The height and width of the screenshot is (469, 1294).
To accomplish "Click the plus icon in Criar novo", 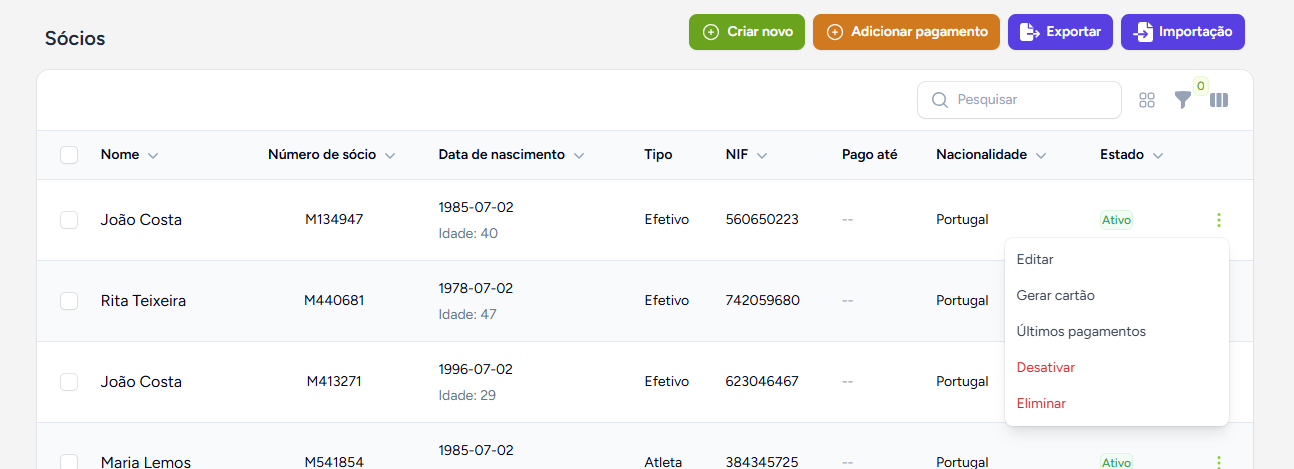I will click(711, 32).
